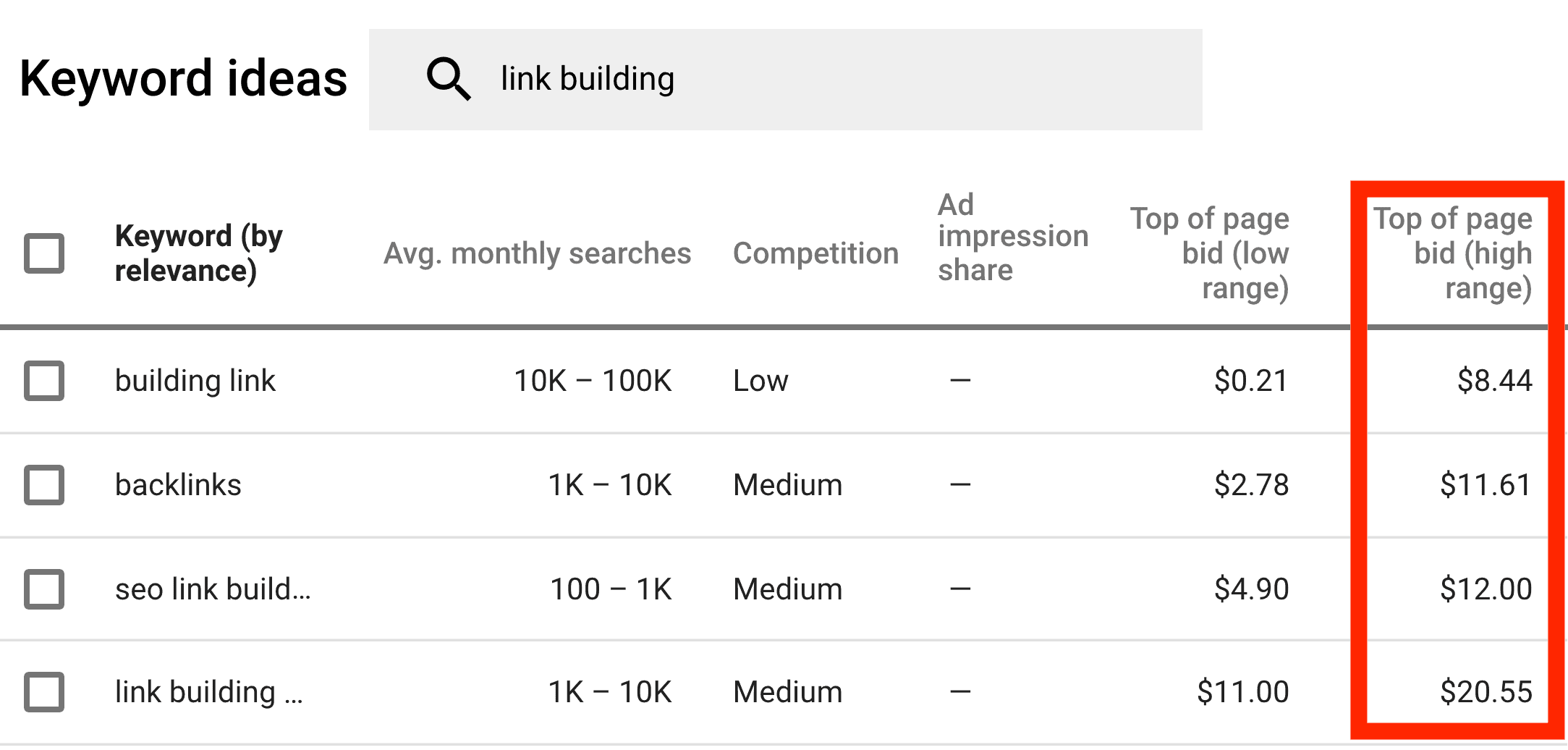
Task: Tick checkbox next to 'link building …'
Action: (44, 692)
